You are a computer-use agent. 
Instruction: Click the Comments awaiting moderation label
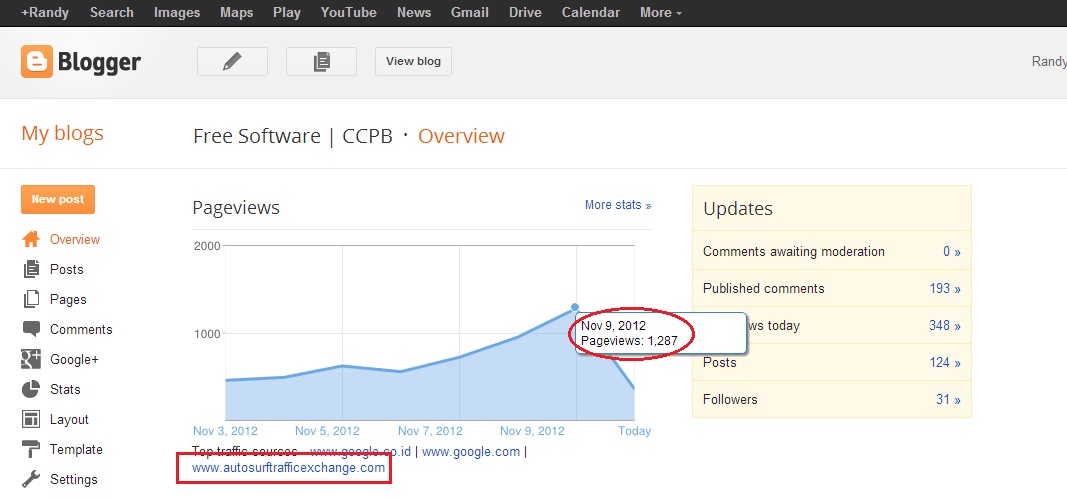click(793, 252)
